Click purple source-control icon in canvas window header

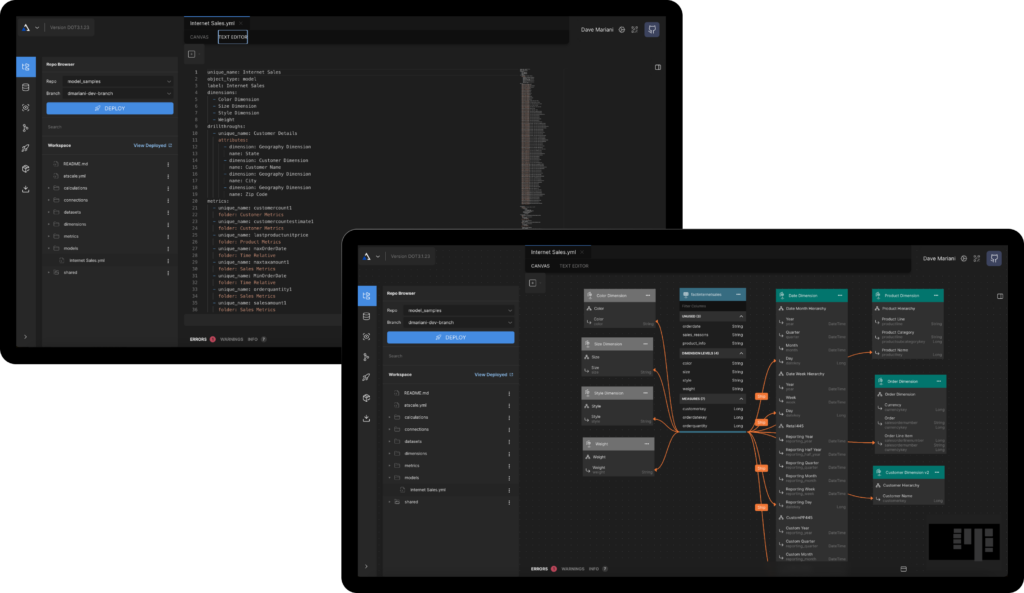pyautogui.click(x=994, y=259)
